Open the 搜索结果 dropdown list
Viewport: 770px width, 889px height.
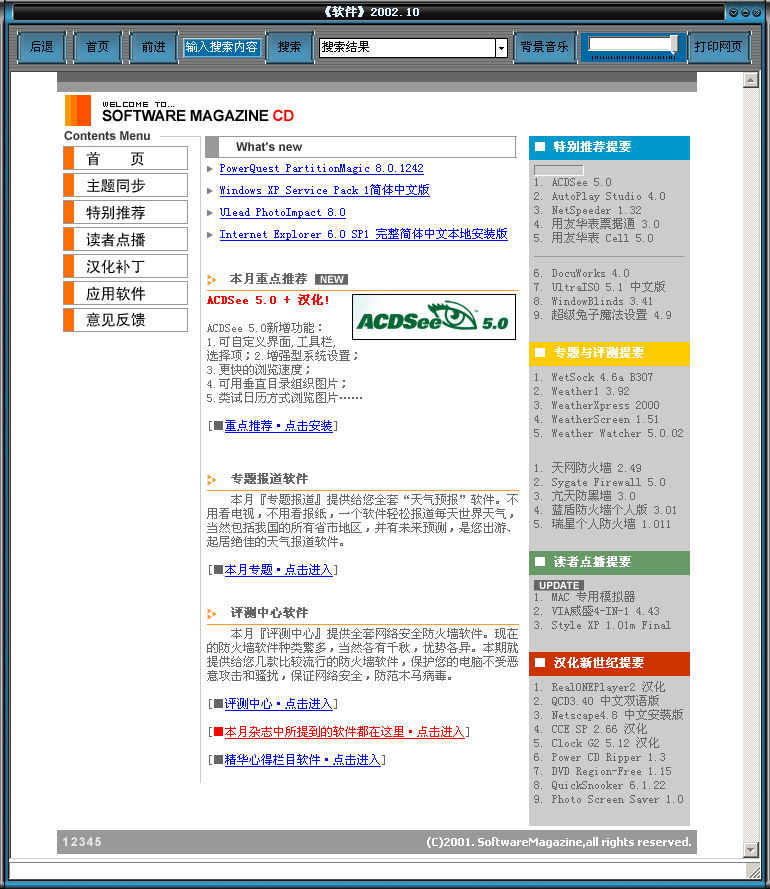tap(501, 48)
